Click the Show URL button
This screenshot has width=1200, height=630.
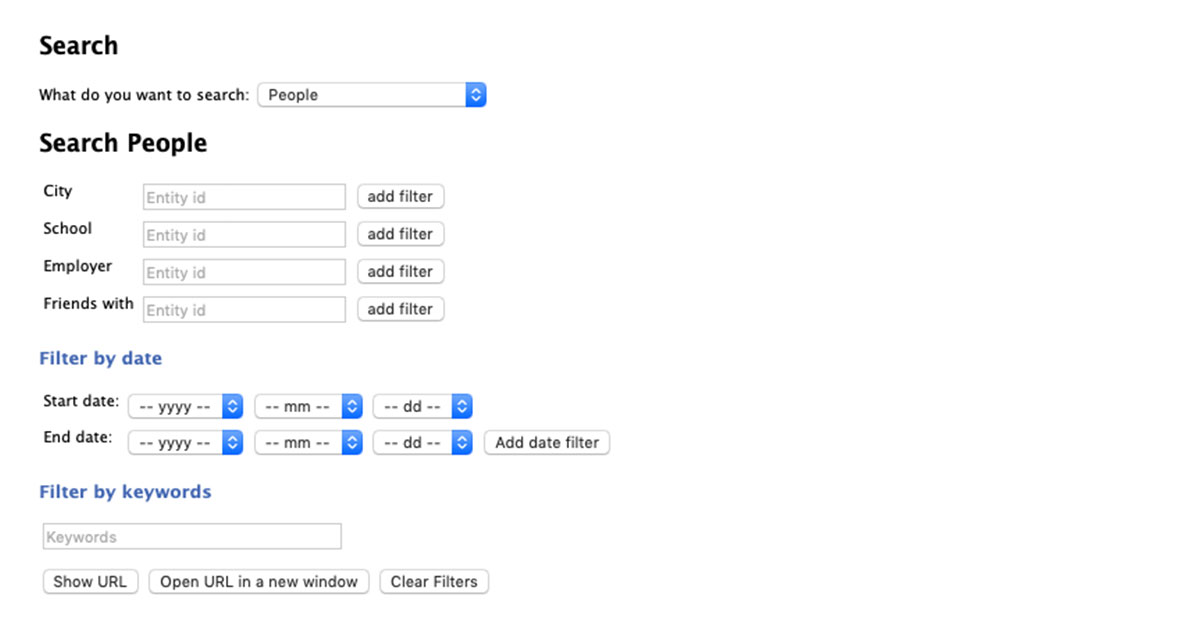[90, 582]
